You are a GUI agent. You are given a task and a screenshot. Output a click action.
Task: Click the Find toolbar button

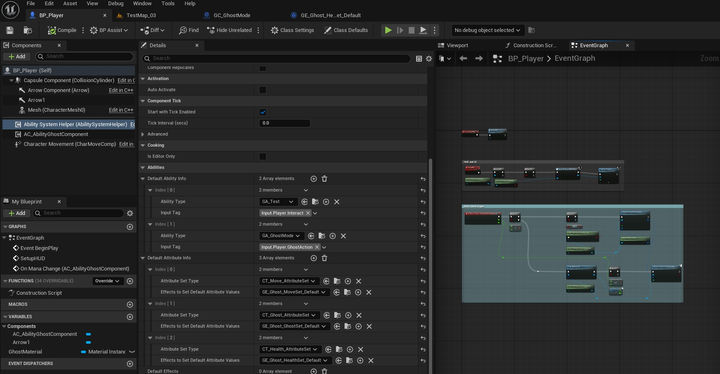point(189,30)
